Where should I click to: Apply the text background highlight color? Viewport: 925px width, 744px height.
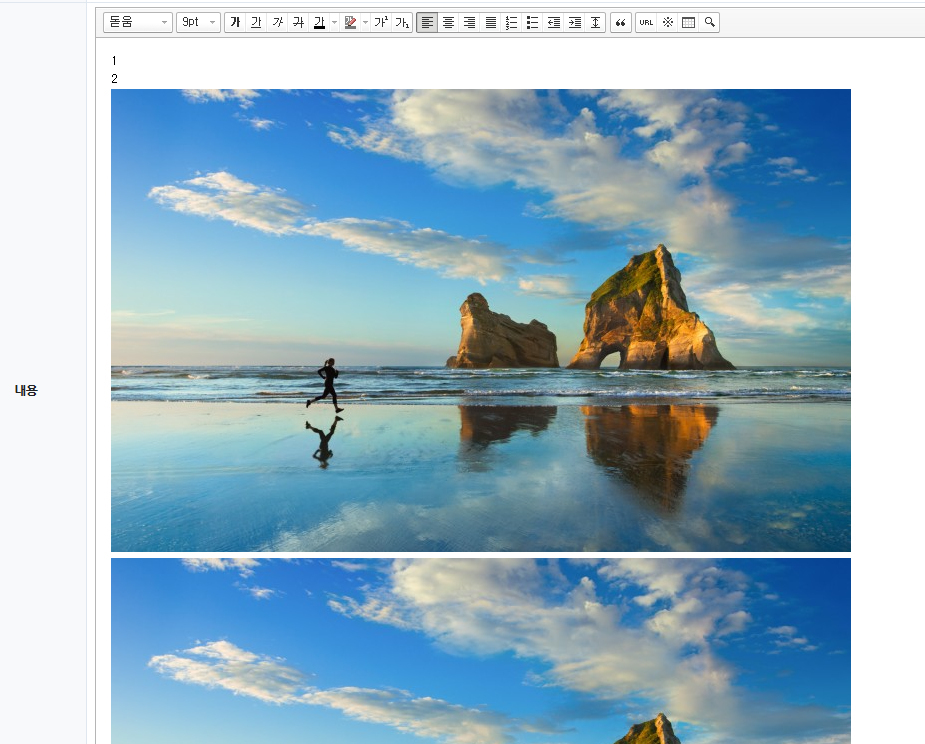350,22
